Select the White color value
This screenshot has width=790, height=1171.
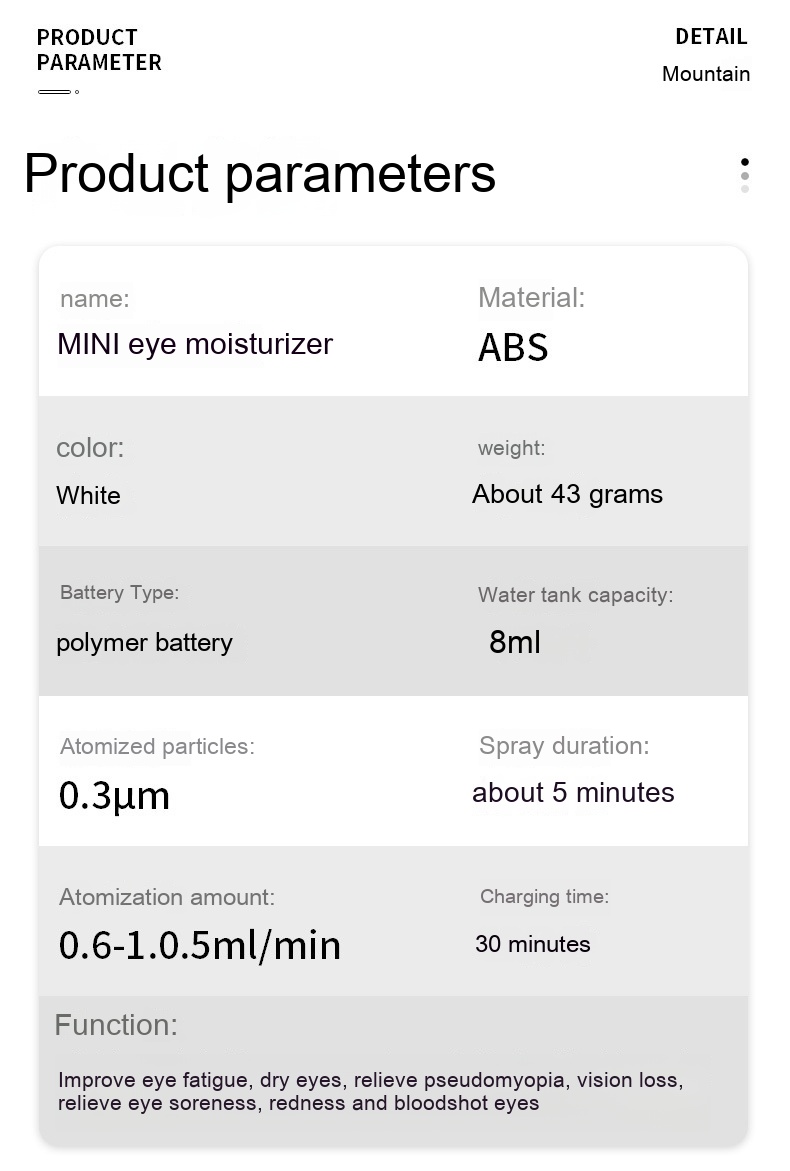(88, 495)
